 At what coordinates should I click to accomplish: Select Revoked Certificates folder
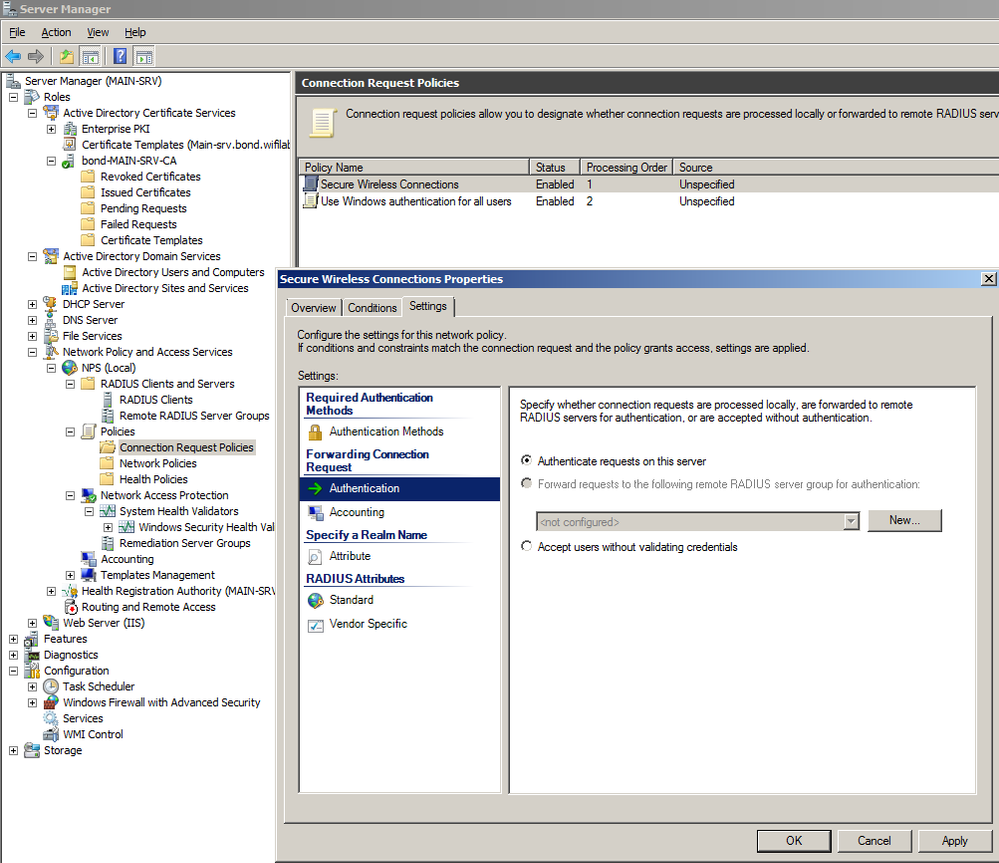[x=150, y=176]
